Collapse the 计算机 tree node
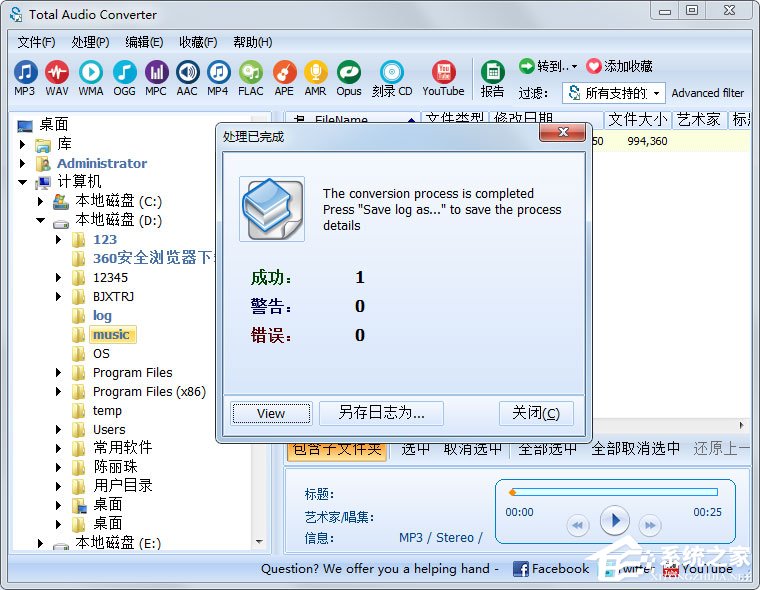Screen dimensions: 760x590 tap(22, 182)
